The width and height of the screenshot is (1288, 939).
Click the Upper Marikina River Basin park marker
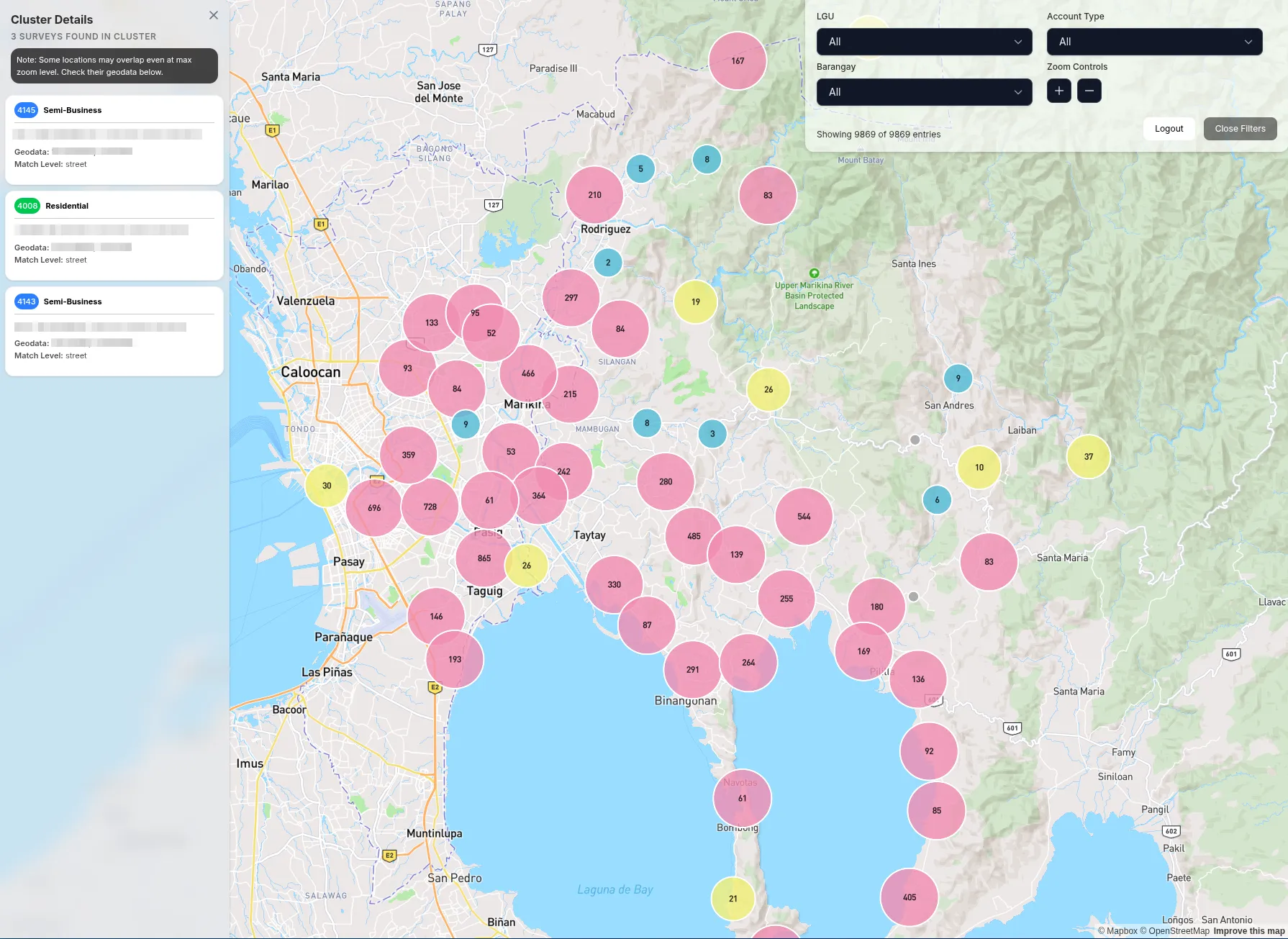(x=814, y=273)
